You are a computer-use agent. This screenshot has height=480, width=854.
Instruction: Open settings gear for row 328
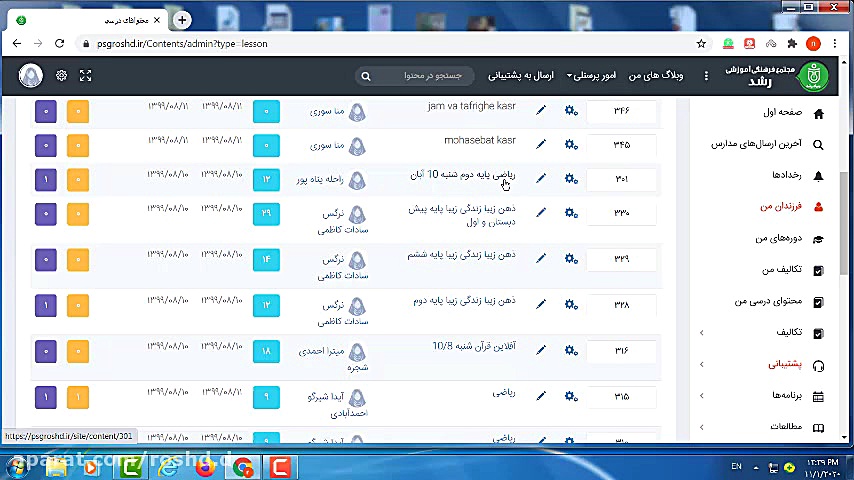[x=571, y=305]
